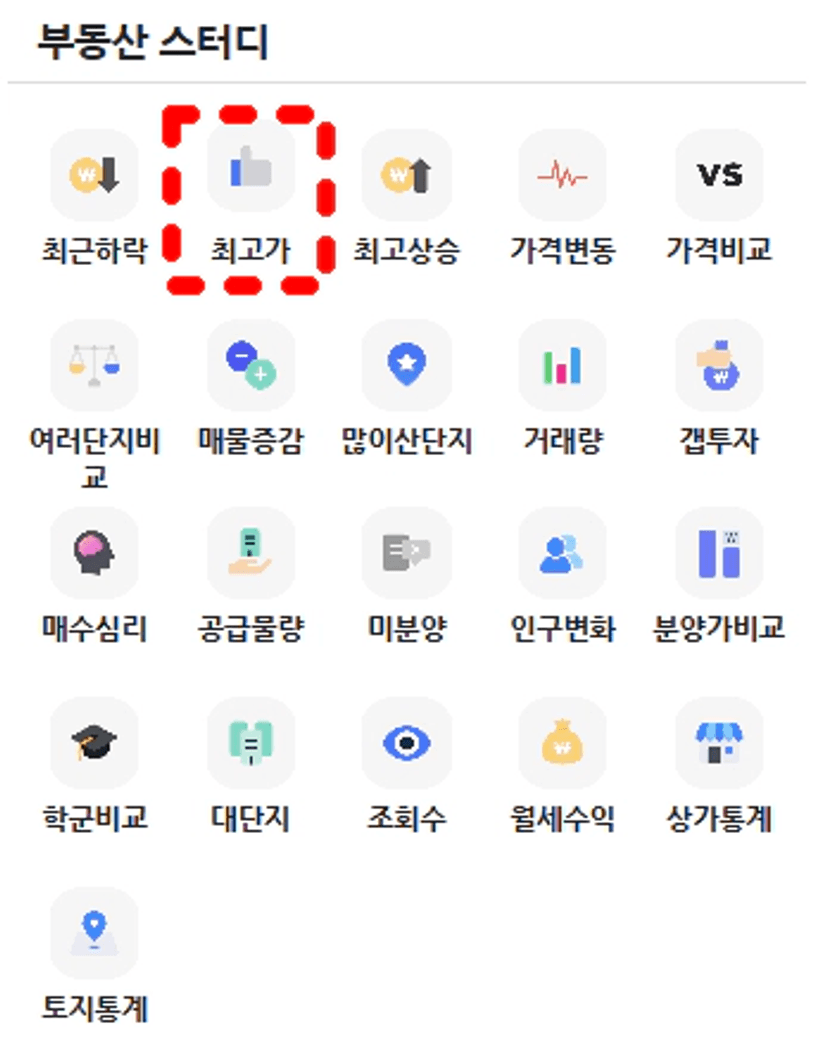Open the 대단지 apartment complex icon

click(x=251, y=743)
